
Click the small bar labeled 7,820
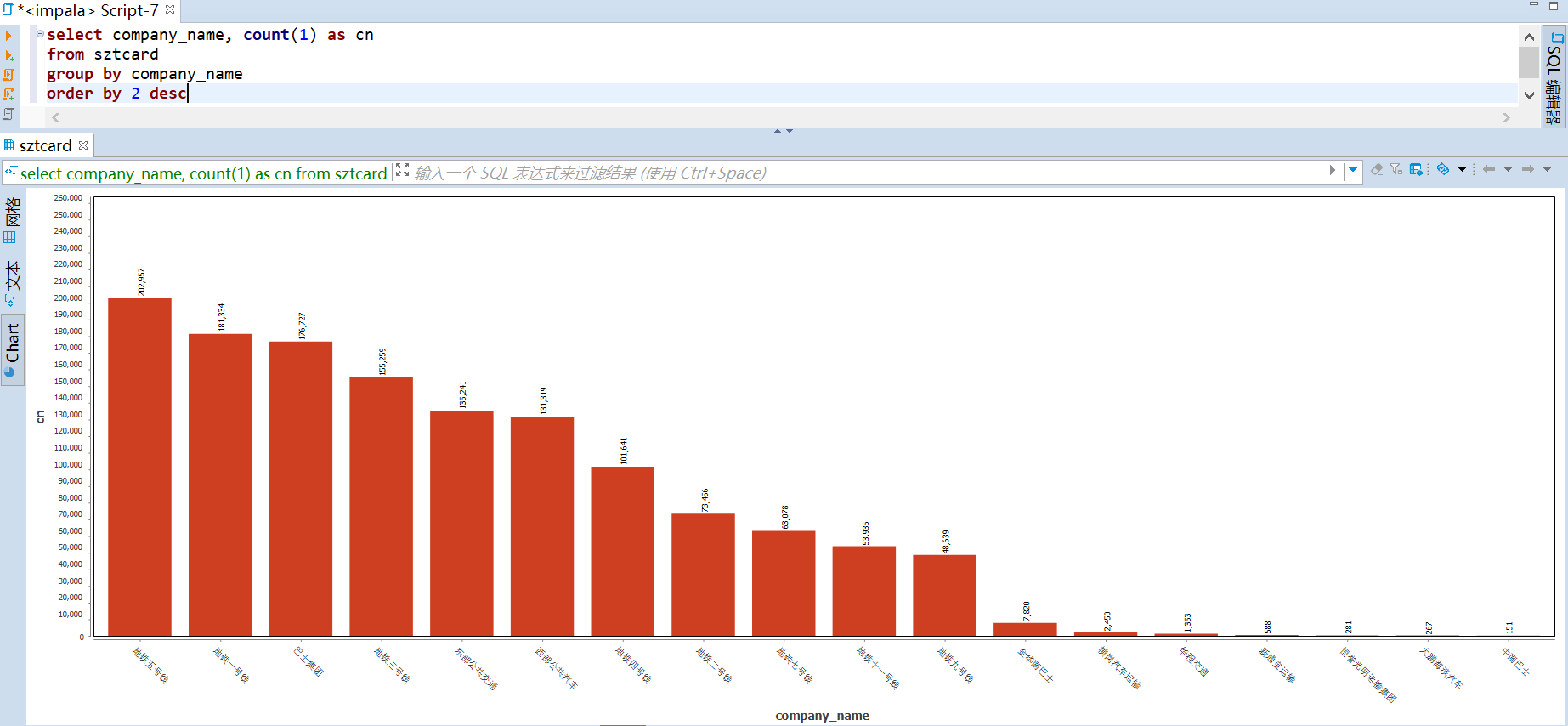click(1025, 629)
